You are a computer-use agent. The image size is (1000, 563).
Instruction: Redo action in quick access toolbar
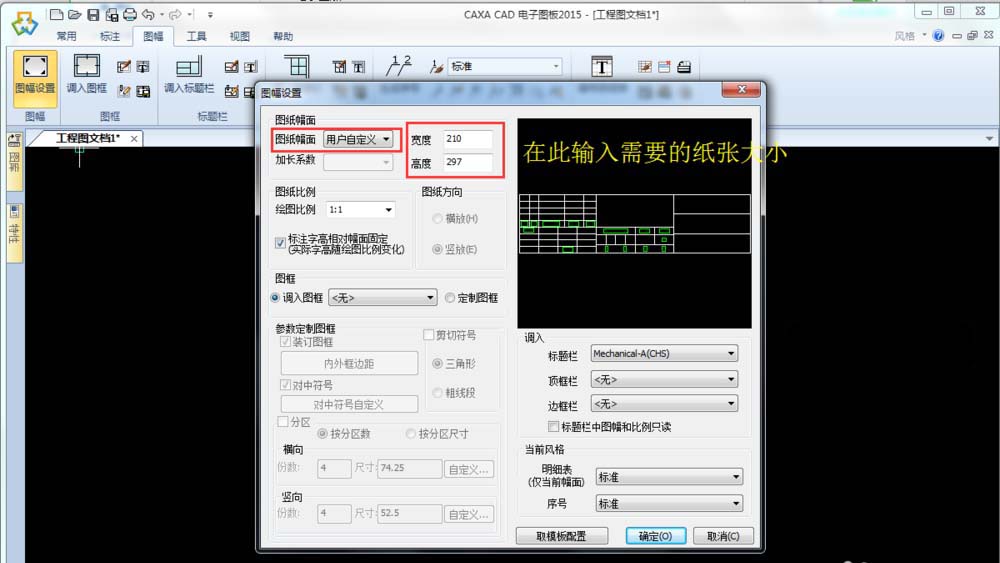point(175,14)
